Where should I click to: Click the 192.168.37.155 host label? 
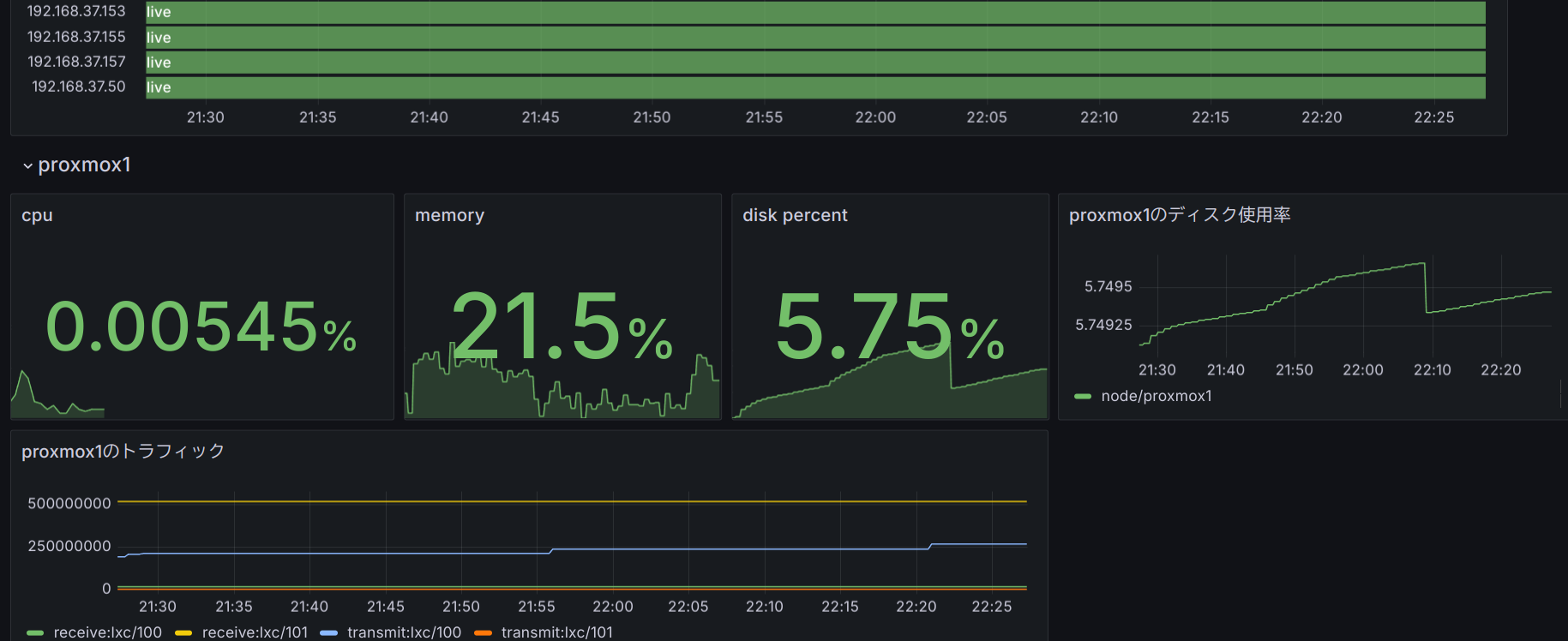coord(76,37)
